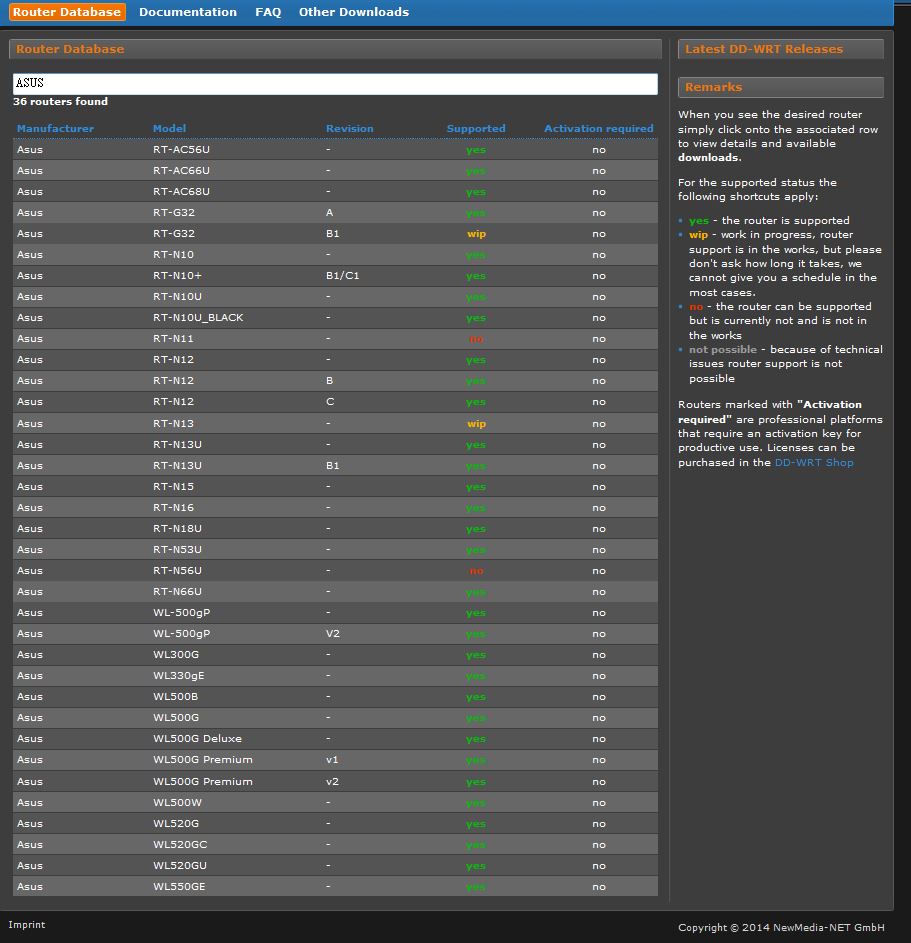Sort by the Manufacturer column header
Viewport: 911px width, 943px height.
[55, 128]
